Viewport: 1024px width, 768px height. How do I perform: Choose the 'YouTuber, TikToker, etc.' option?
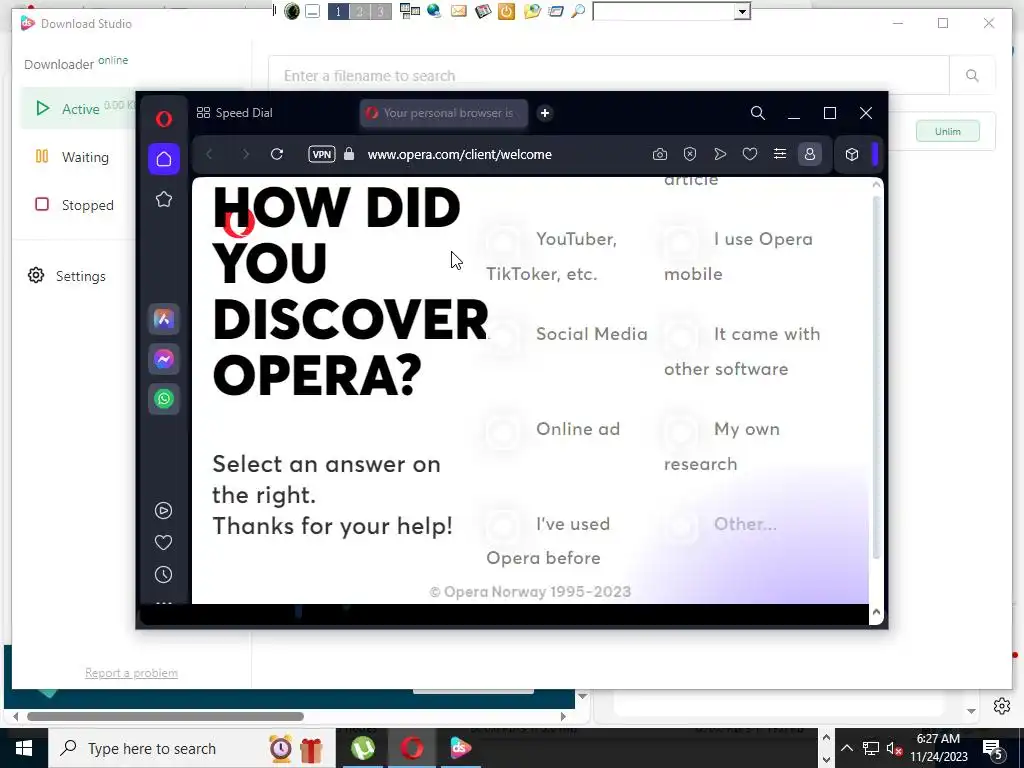point(551,257)
